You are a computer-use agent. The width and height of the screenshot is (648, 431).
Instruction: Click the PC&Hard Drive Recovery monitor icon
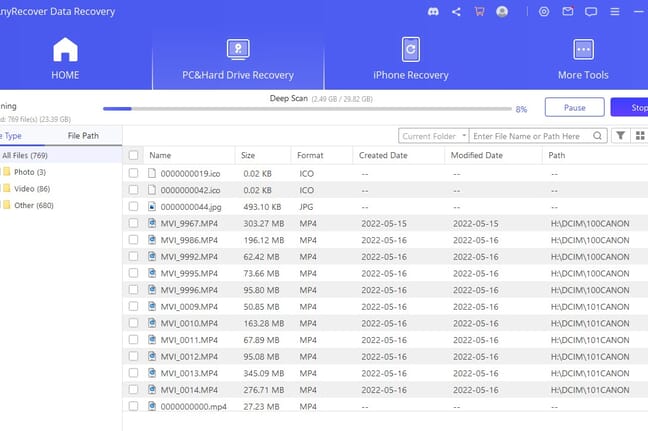pos(238,49)
